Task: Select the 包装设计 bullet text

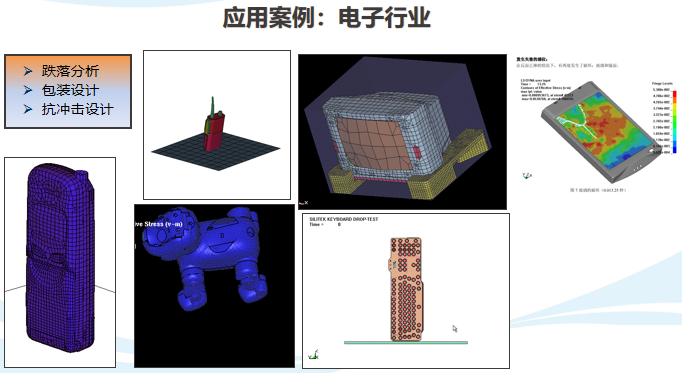Action: tap(70, 90)
